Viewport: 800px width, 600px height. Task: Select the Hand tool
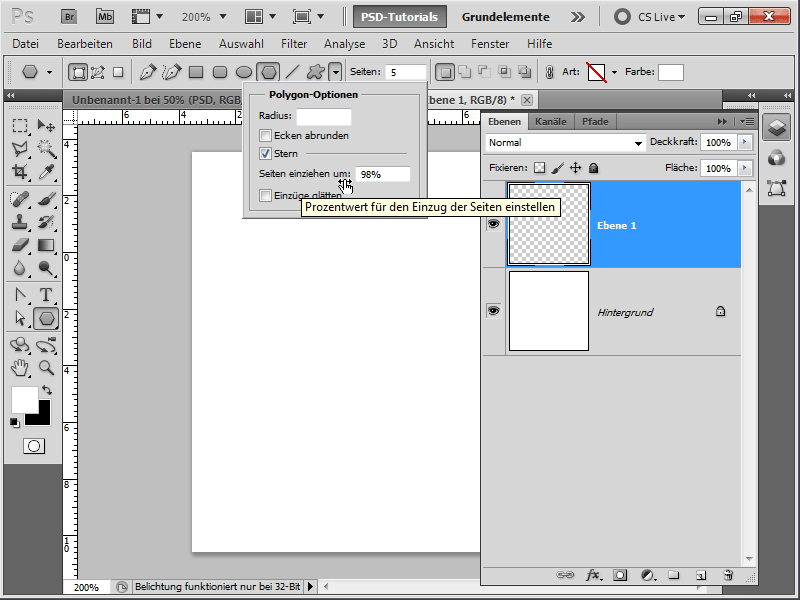click(x=20, y=368)
